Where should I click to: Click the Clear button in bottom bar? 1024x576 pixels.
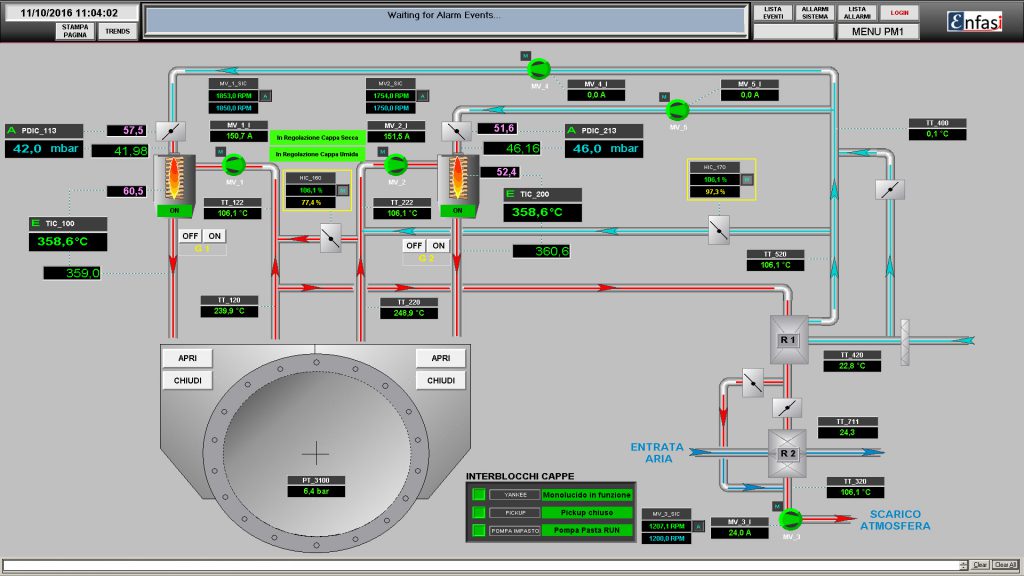(x=980, y=565)
